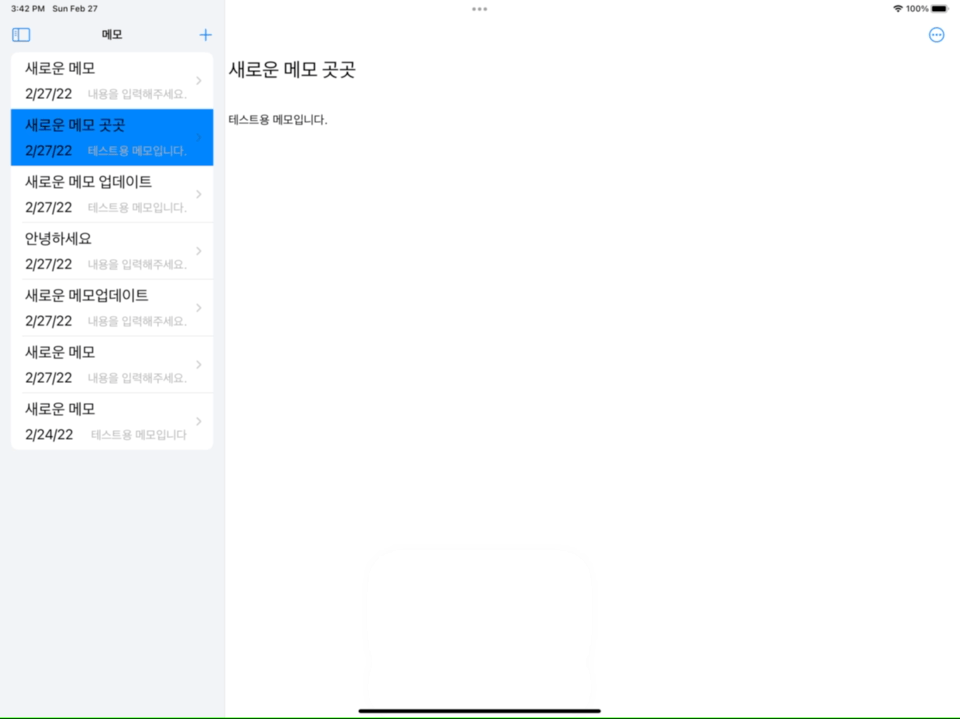Image resolution: width=960 pixels, height=719 pixels.
Task: Open the 새로운 메모 dated 2/24/22
Action: coord(112,421)
